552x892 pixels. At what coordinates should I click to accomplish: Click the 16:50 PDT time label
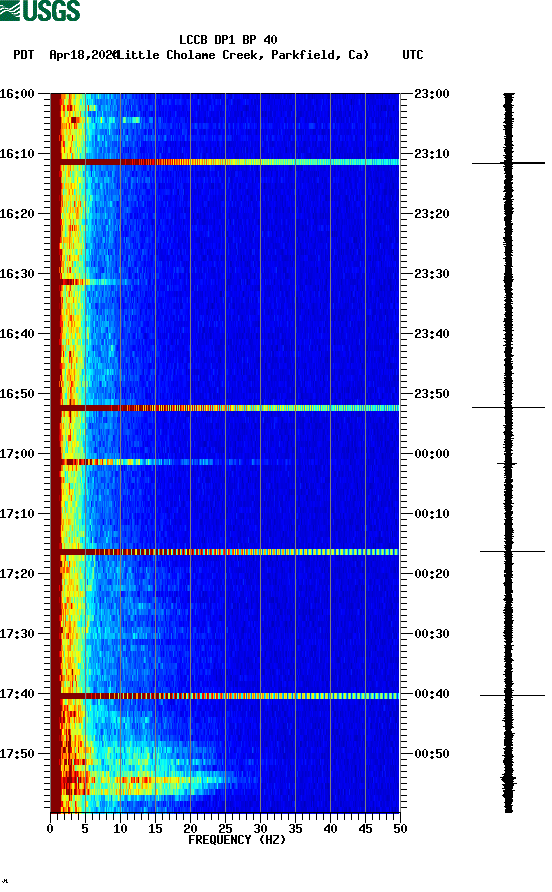[17, 394]
